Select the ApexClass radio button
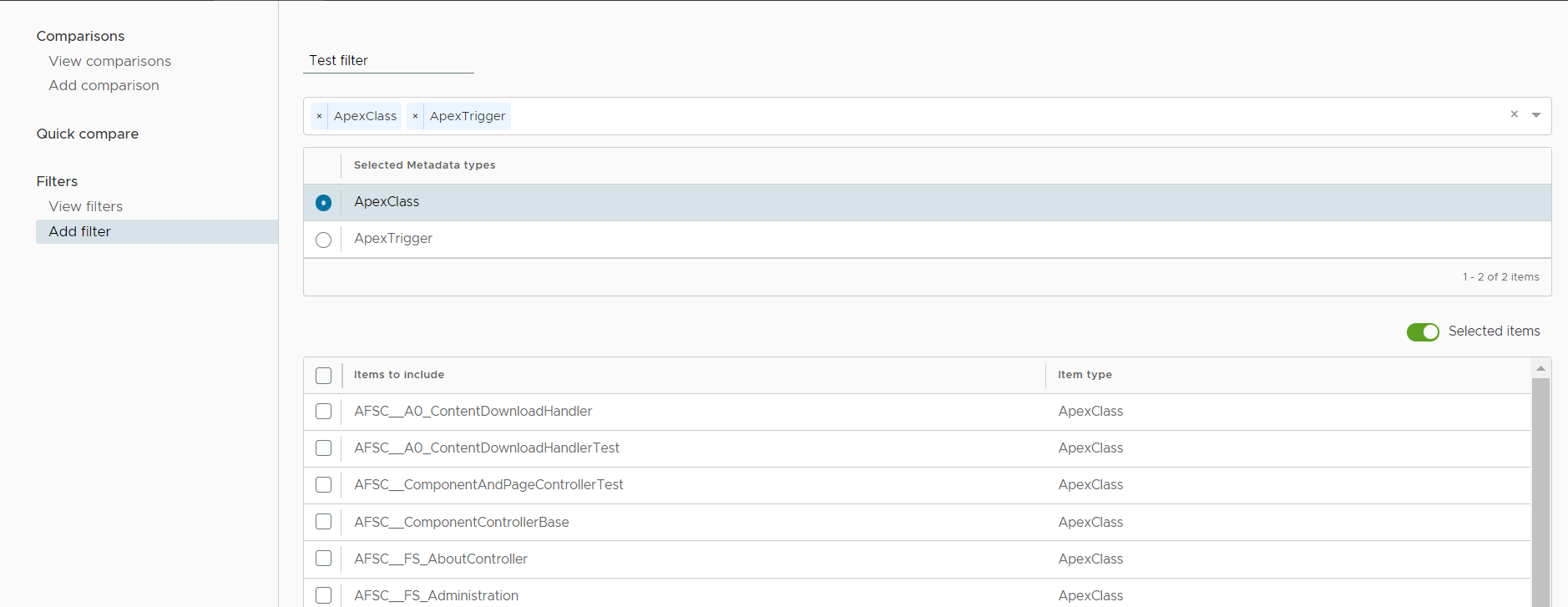 click(x=324, y=203)
